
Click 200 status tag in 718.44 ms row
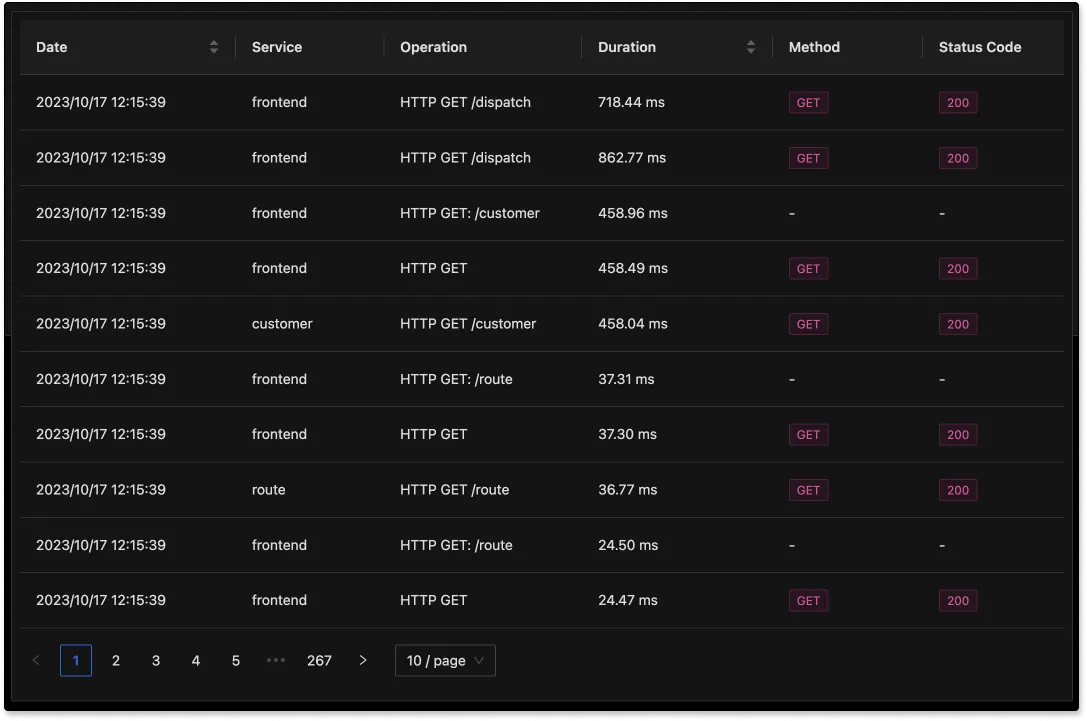(958, 103)
